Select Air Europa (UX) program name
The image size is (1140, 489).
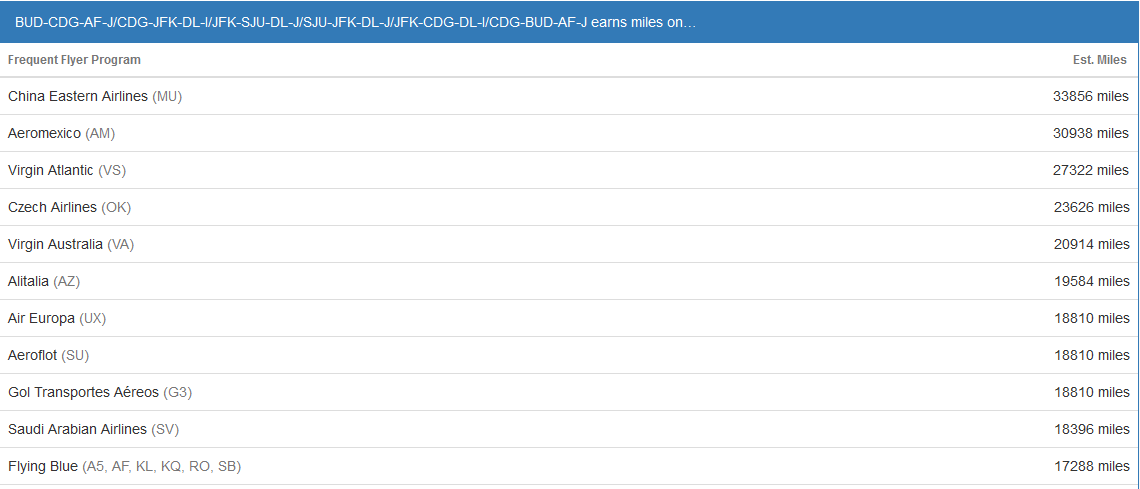pos(57,318)
